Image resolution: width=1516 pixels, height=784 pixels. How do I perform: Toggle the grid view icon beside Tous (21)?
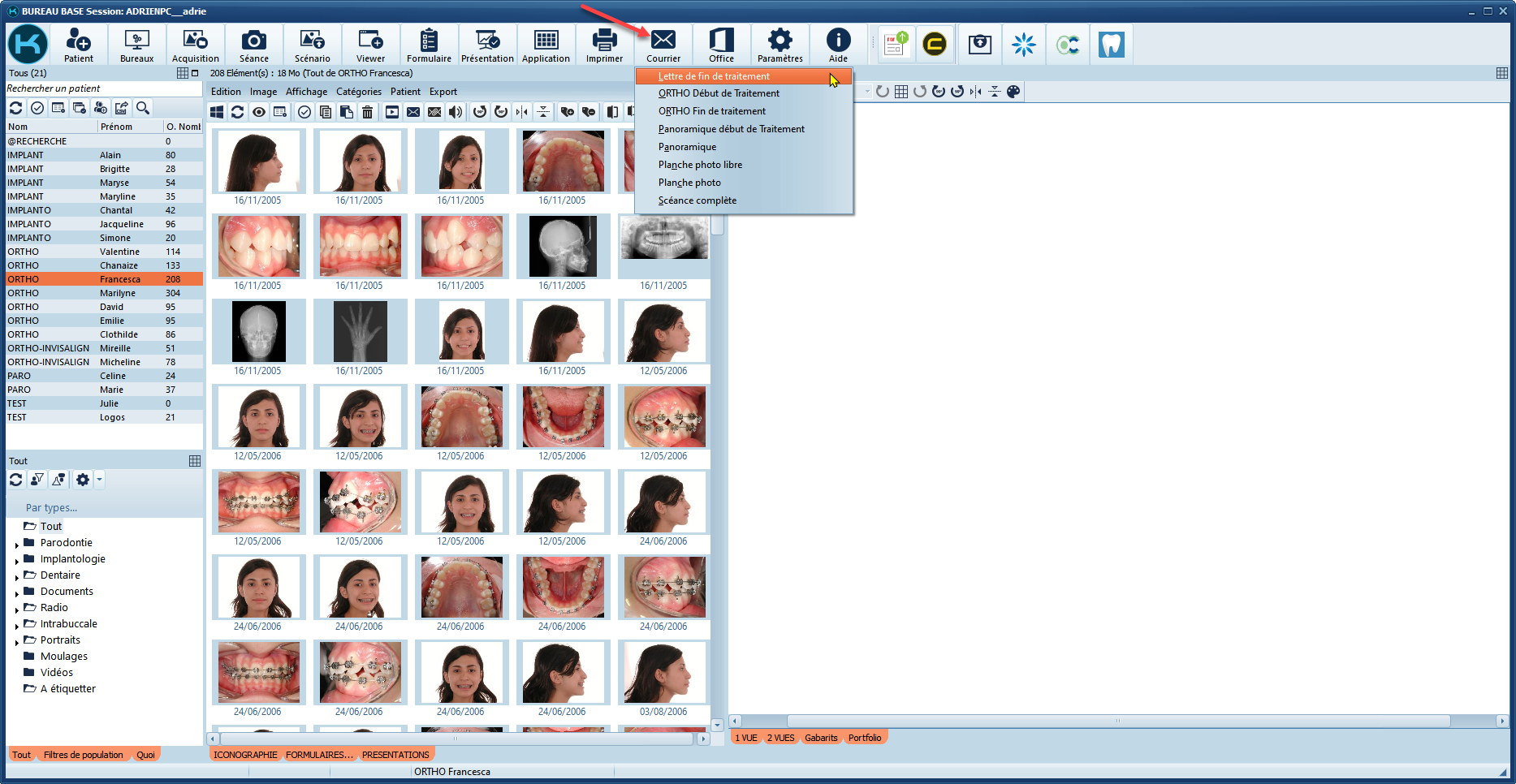click(x=183, y=73)
